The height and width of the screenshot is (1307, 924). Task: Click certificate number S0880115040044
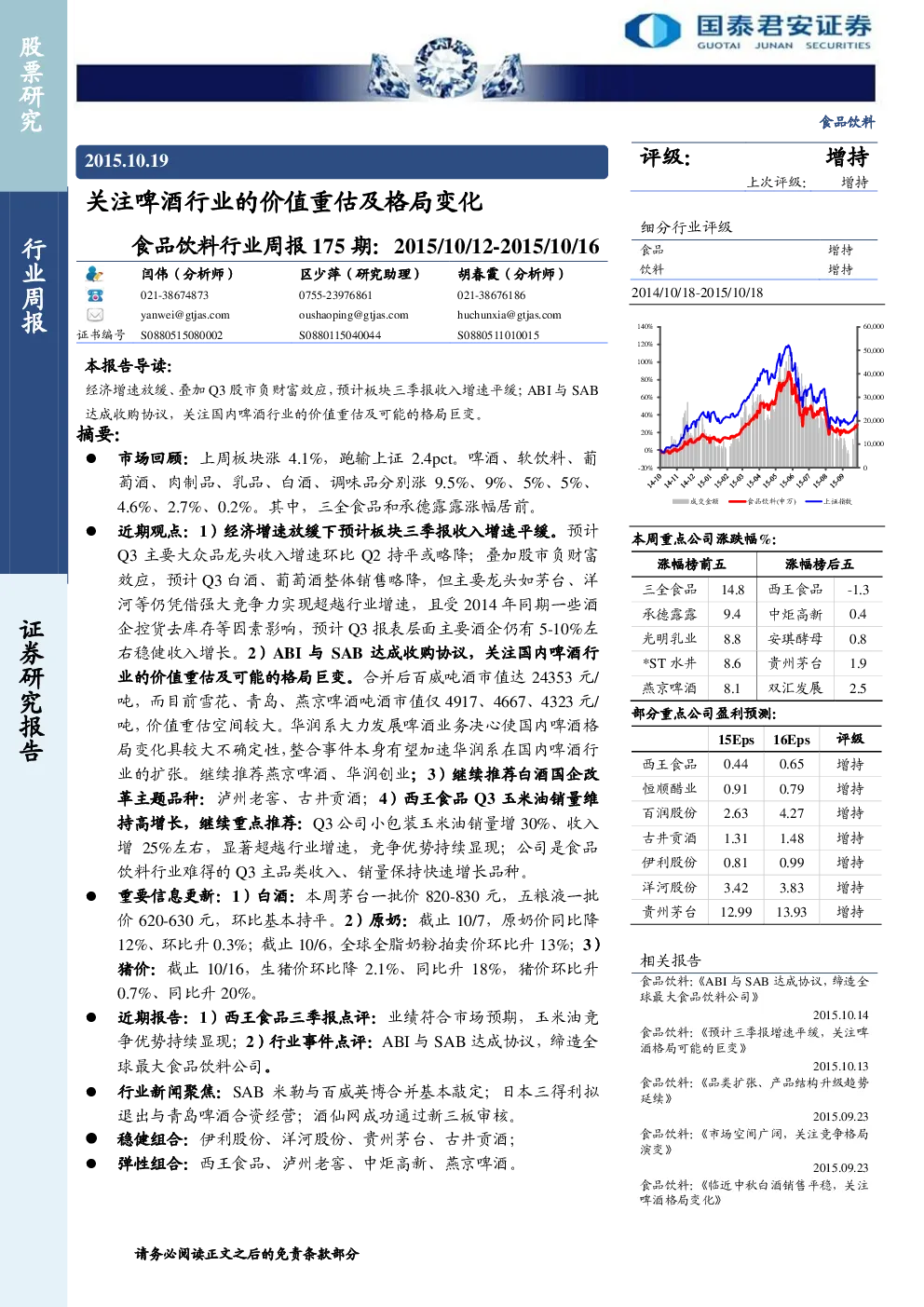coord(340,335)
